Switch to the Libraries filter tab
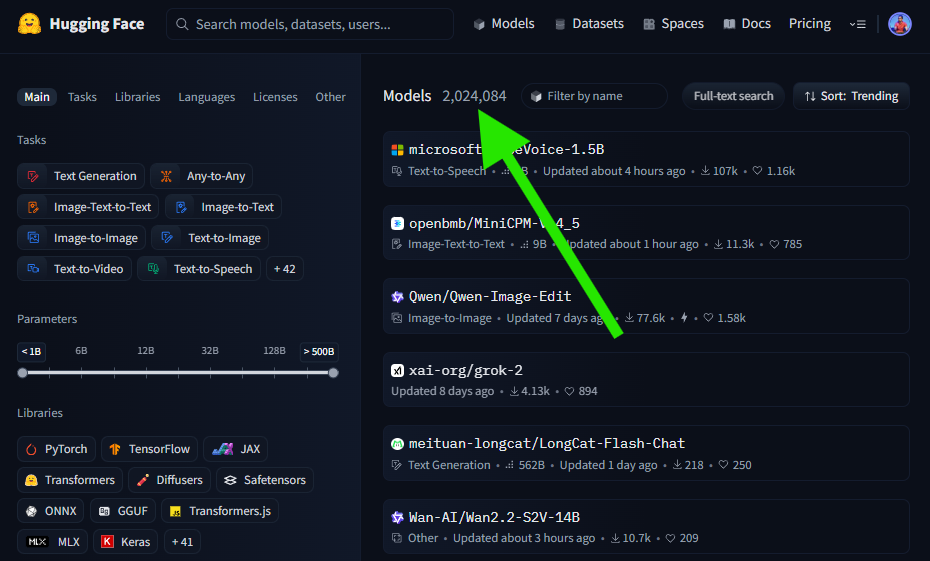Viewport: 930px width, 561px height. (138, 97)
